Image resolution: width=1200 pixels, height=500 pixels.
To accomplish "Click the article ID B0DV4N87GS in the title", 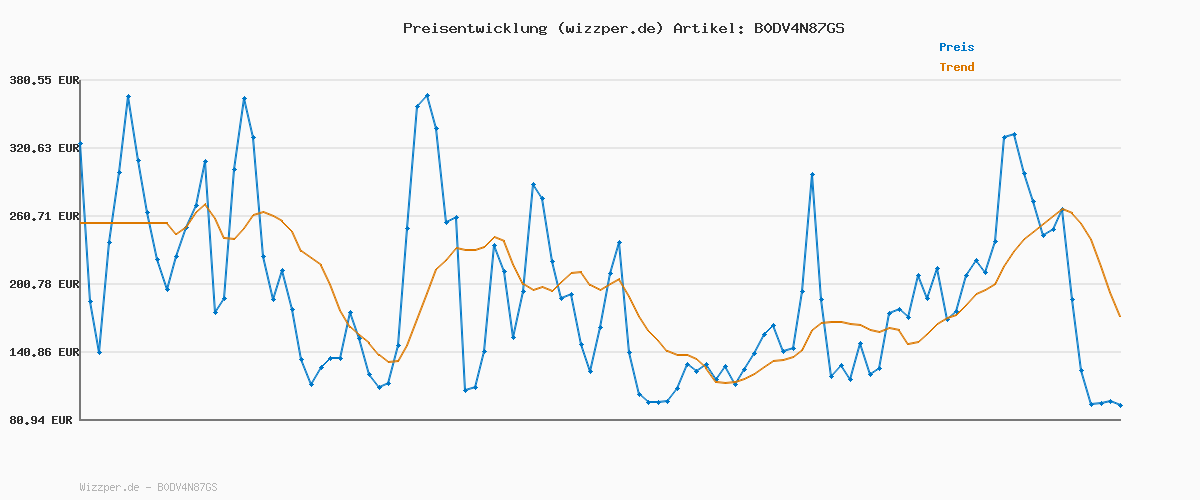I will pos(798,28).
